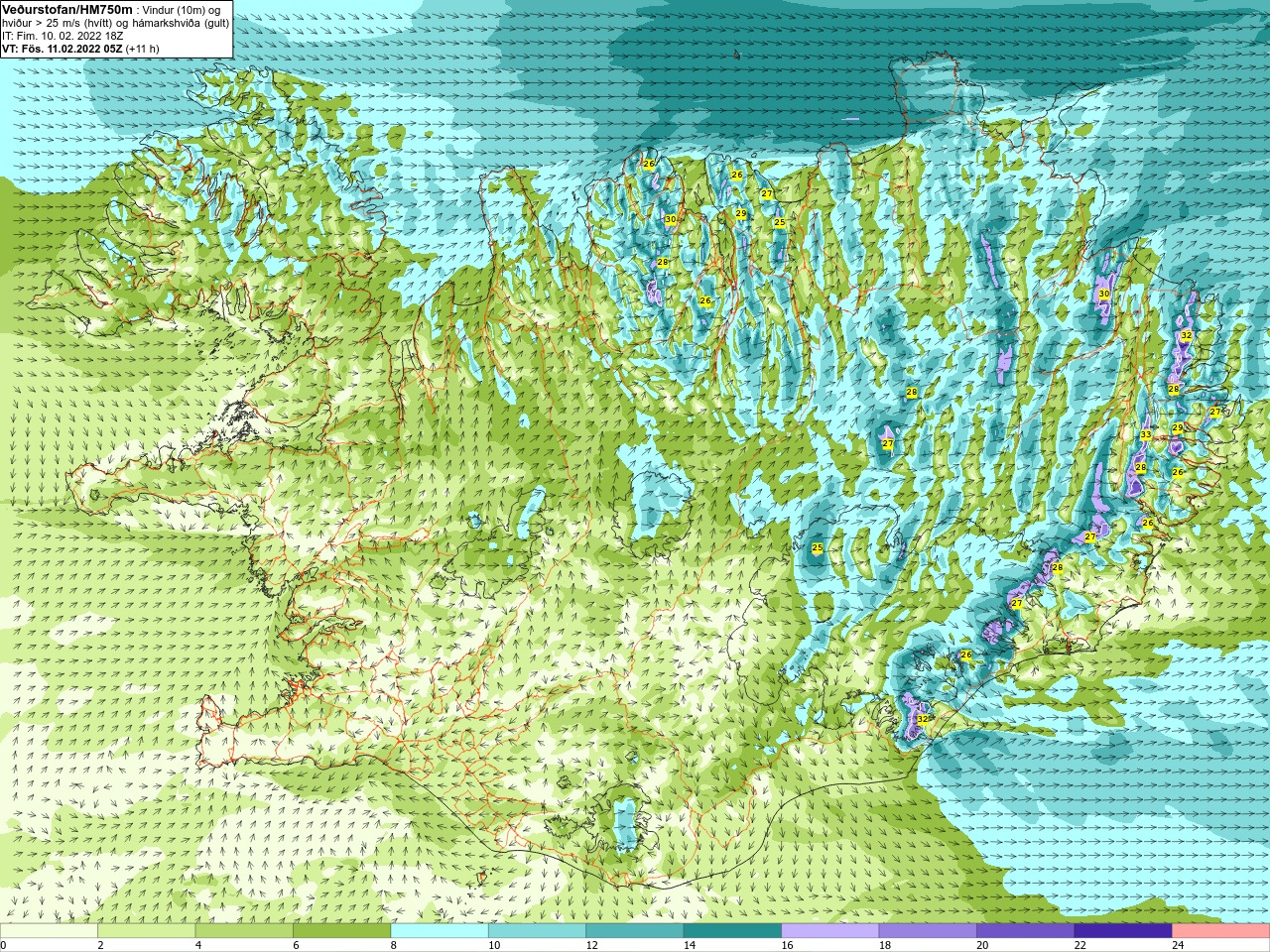Click the "IT: Fim. 10. 02. 2022 18Z" line
Image resolution: width=1270 pixels, height=952 pixels.
pyautogui.click(x=63, y=36)
